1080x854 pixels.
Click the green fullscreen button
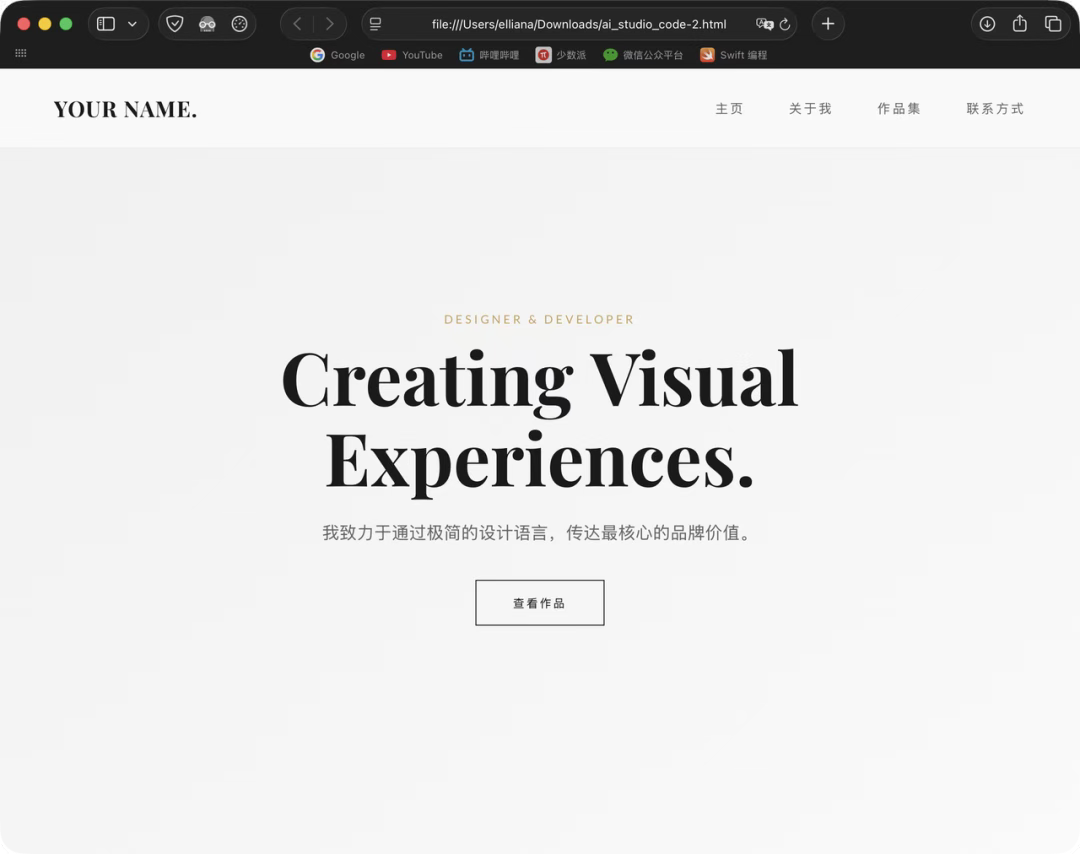(66, 24)
